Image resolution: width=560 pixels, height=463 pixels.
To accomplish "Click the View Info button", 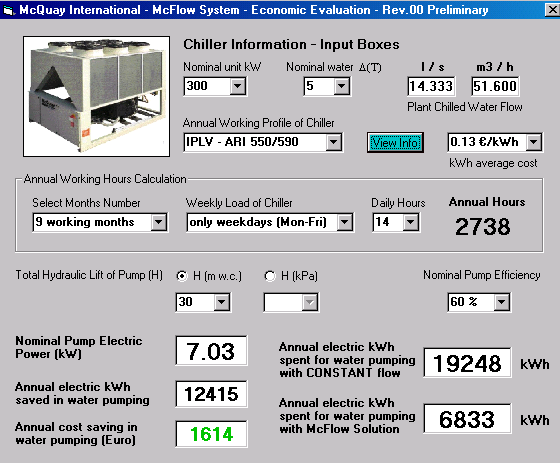I will [x=395, y=143].
